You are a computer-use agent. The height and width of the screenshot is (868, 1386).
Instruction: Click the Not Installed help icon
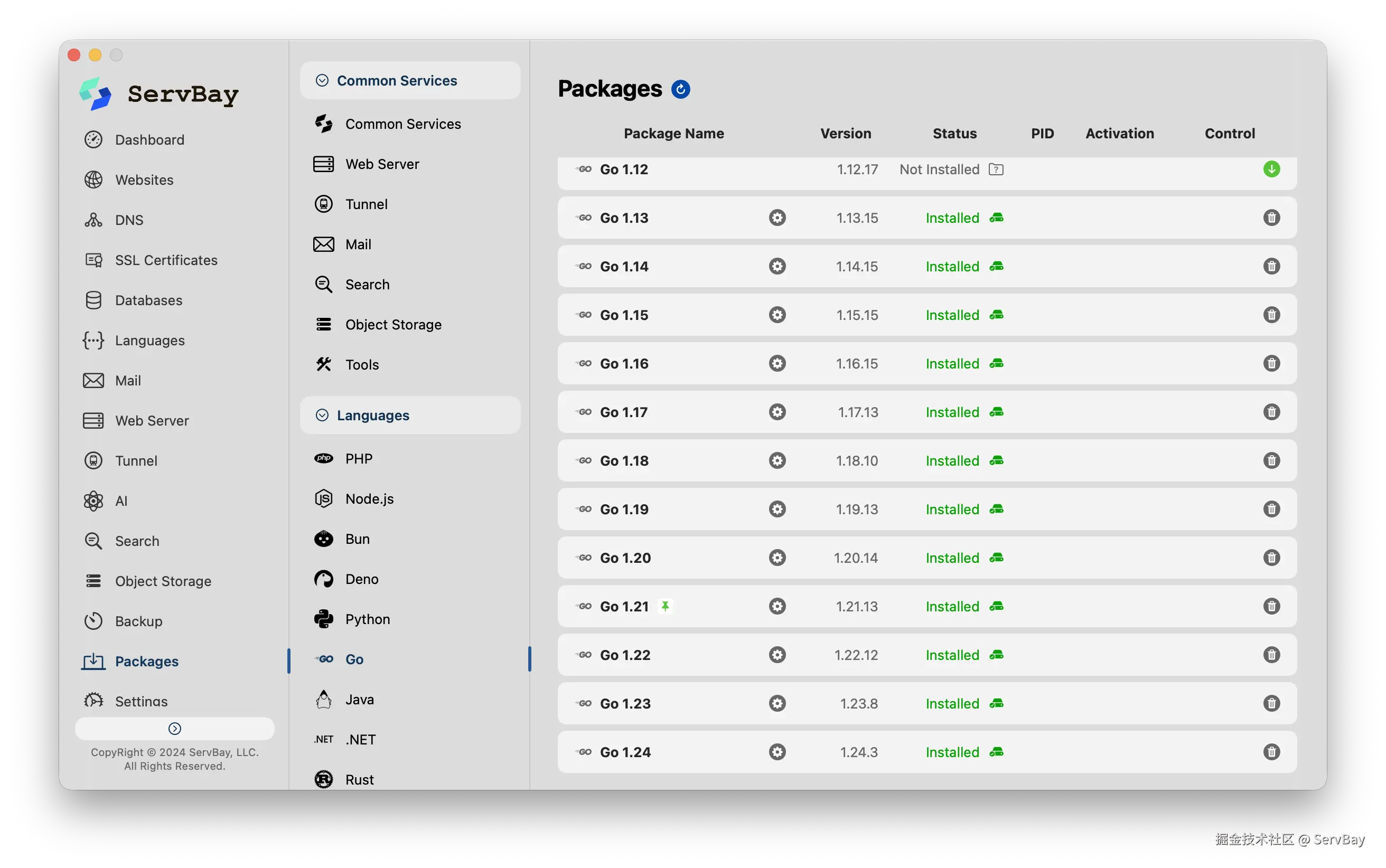(x=996, y=169)
